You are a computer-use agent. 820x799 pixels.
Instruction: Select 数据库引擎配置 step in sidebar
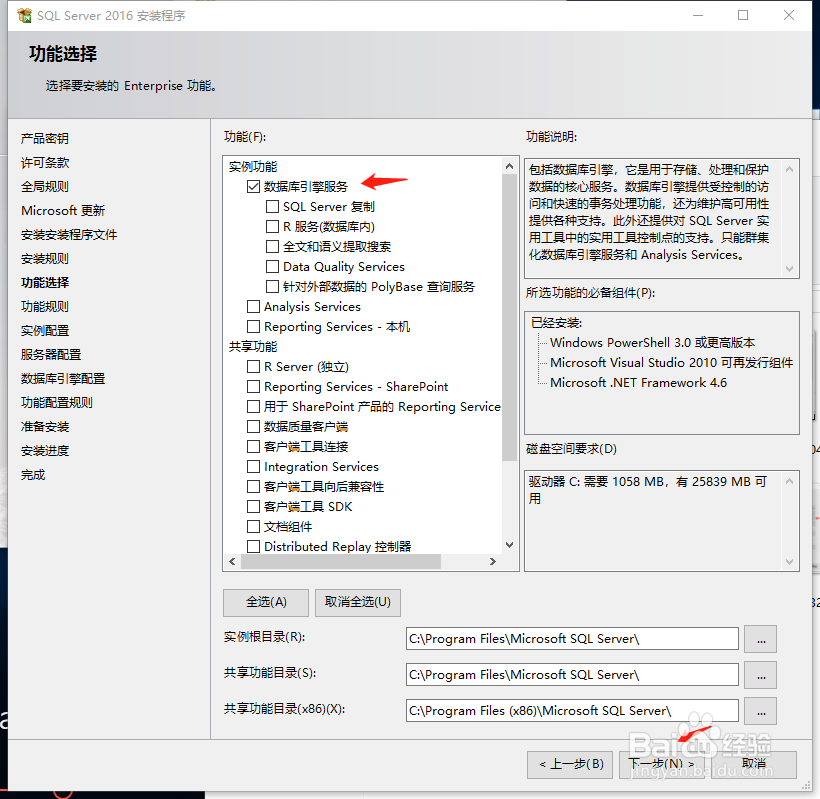(63, 379)
